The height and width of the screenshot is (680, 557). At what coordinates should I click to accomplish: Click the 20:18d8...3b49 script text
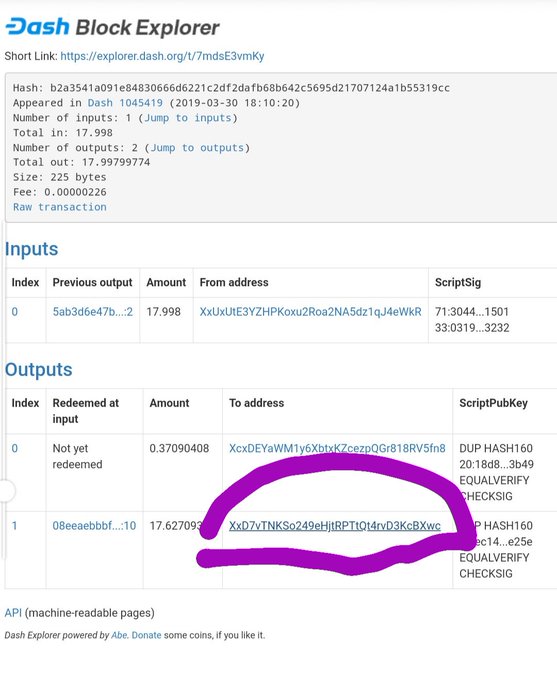click(x=496, y=464)
